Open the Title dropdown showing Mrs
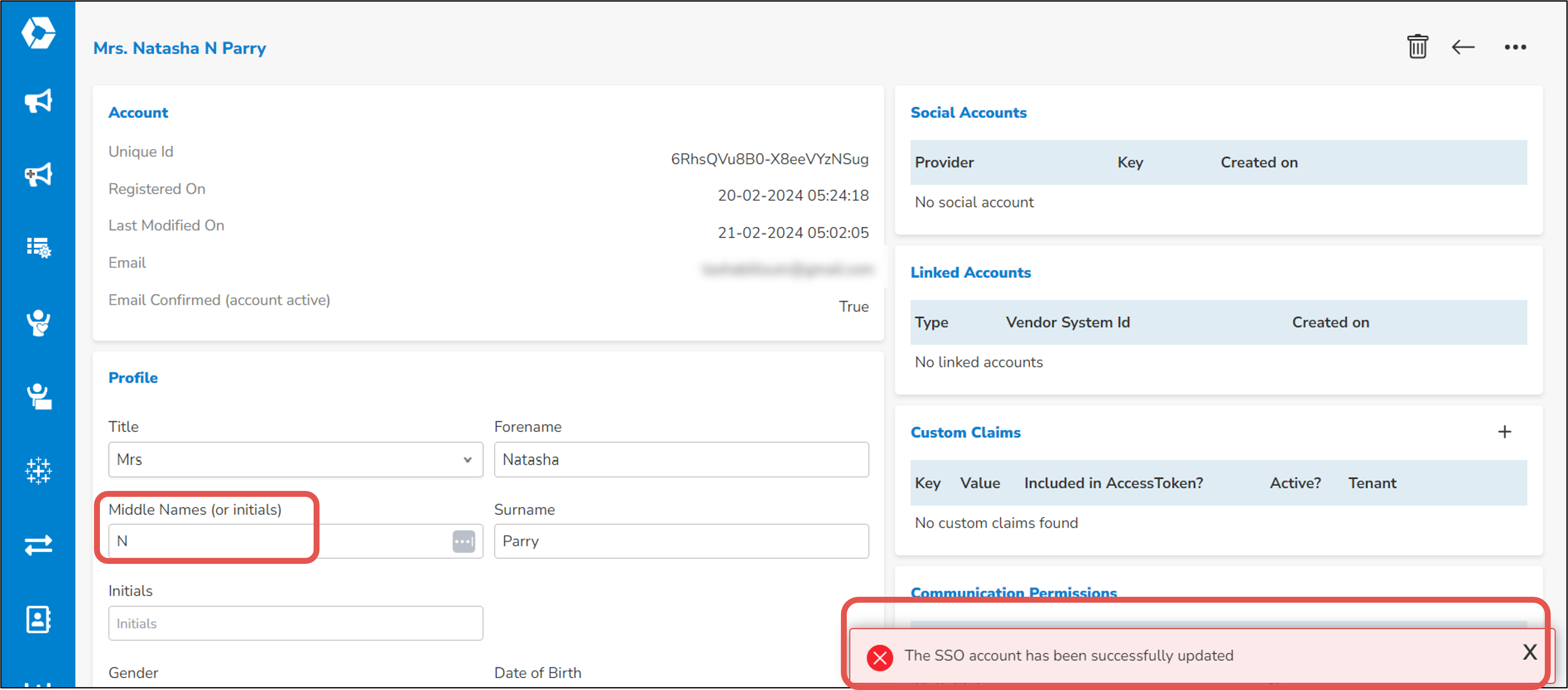The height and width of the screenshot is (690, 1568). [x=295, y=459]
